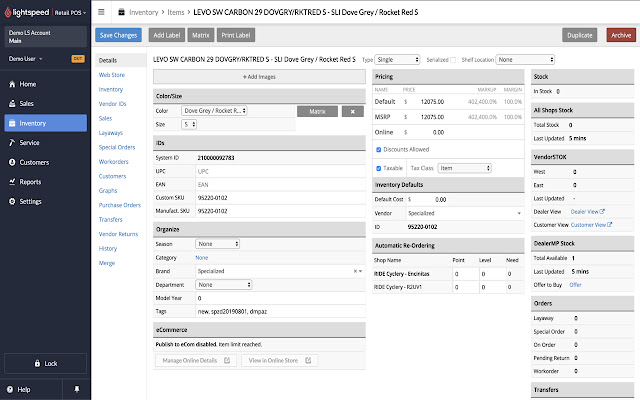Open the Purchase Orders tab
640x400 pixels.
pos(120,205)
